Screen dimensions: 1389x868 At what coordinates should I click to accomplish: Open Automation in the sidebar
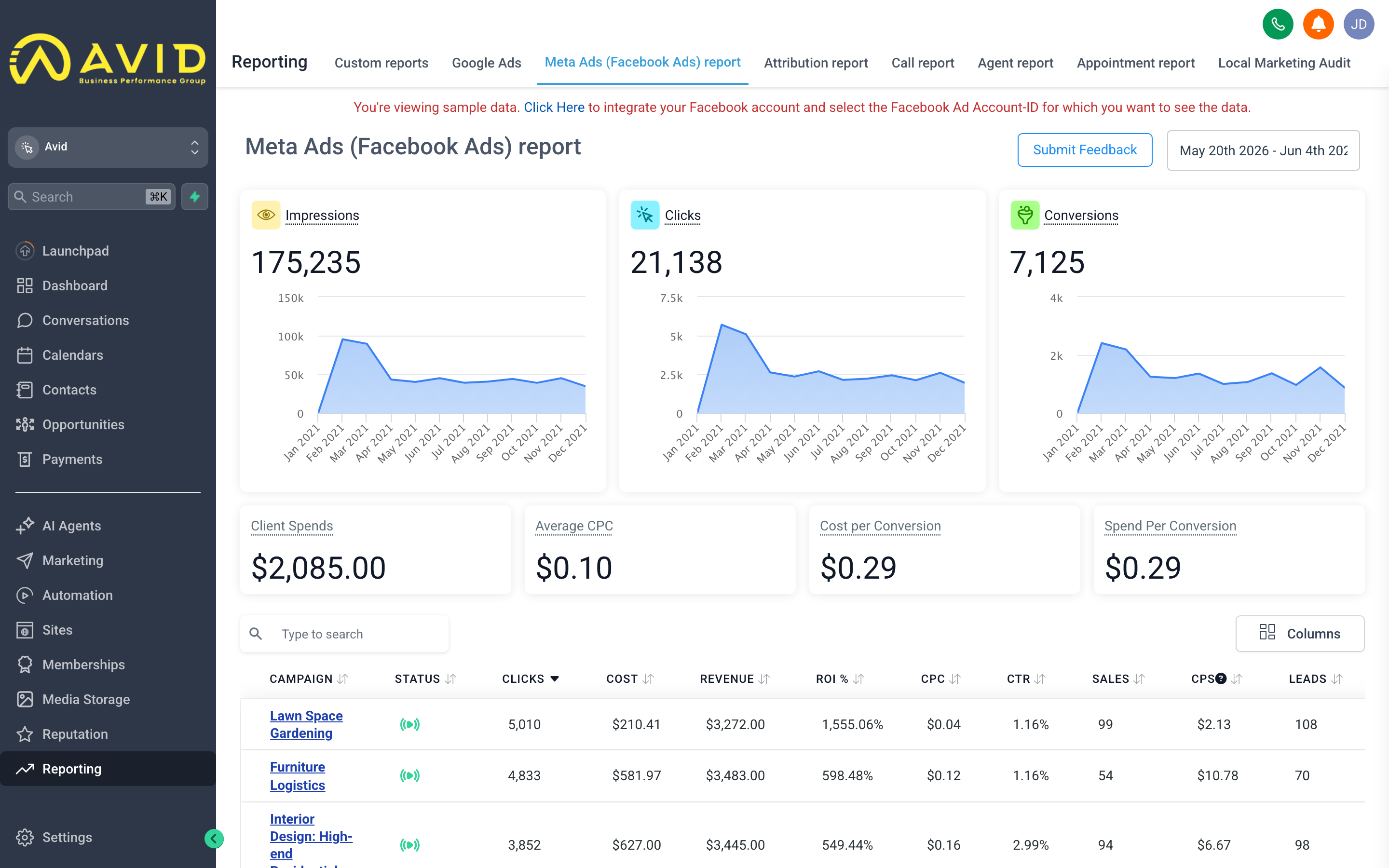click(x=108, y=595)
